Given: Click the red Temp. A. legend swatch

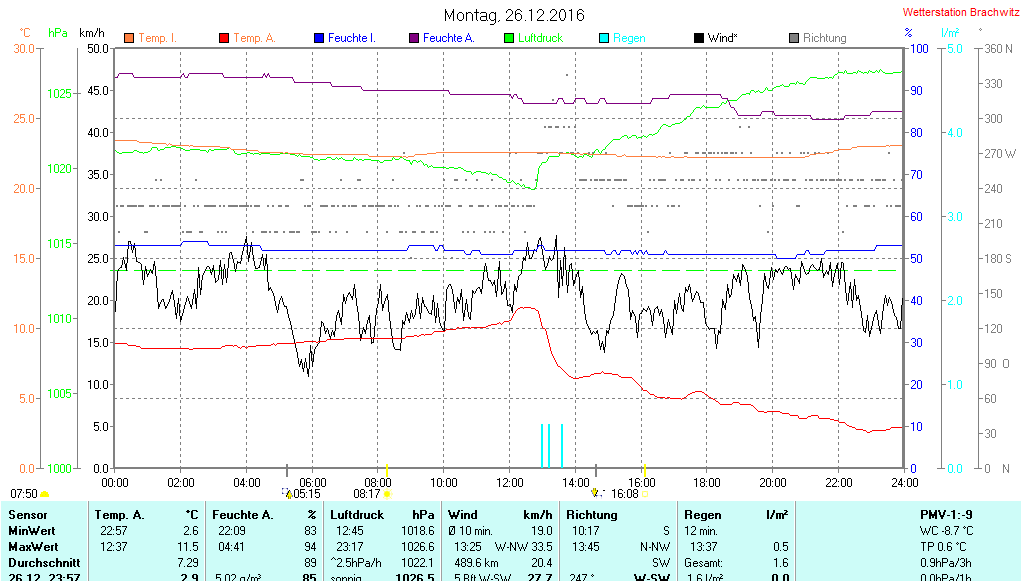Looking at the screenshot, I should (x=223, y=38).
